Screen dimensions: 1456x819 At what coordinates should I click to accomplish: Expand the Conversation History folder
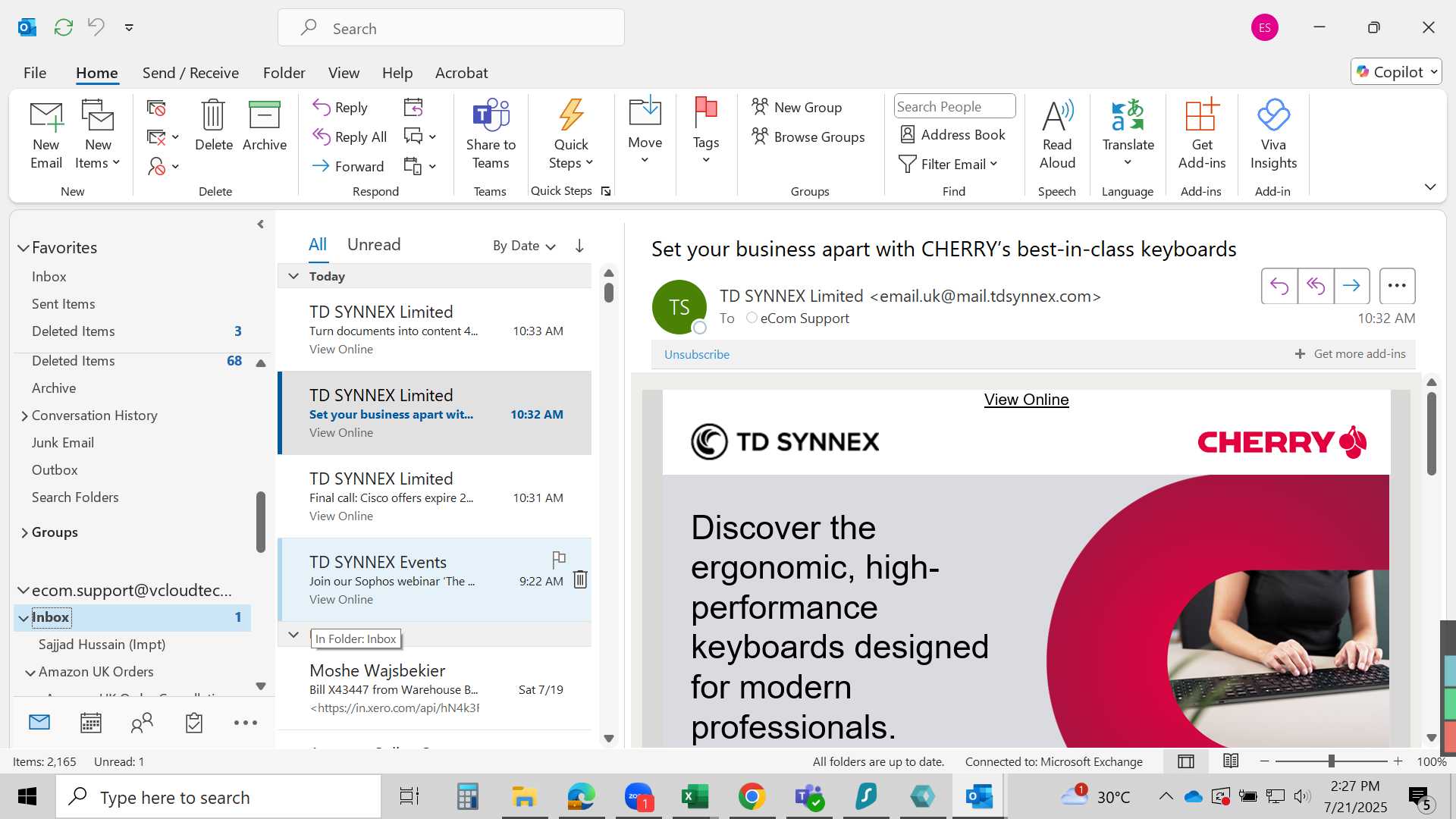pyautogui.click(x=24, y=416)
